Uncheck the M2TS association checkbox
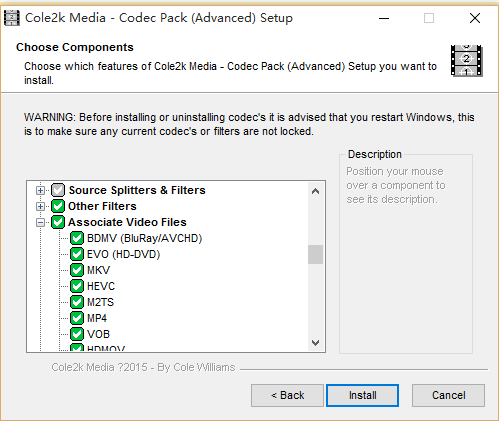The image size is (499, 421). click(77, 302)
